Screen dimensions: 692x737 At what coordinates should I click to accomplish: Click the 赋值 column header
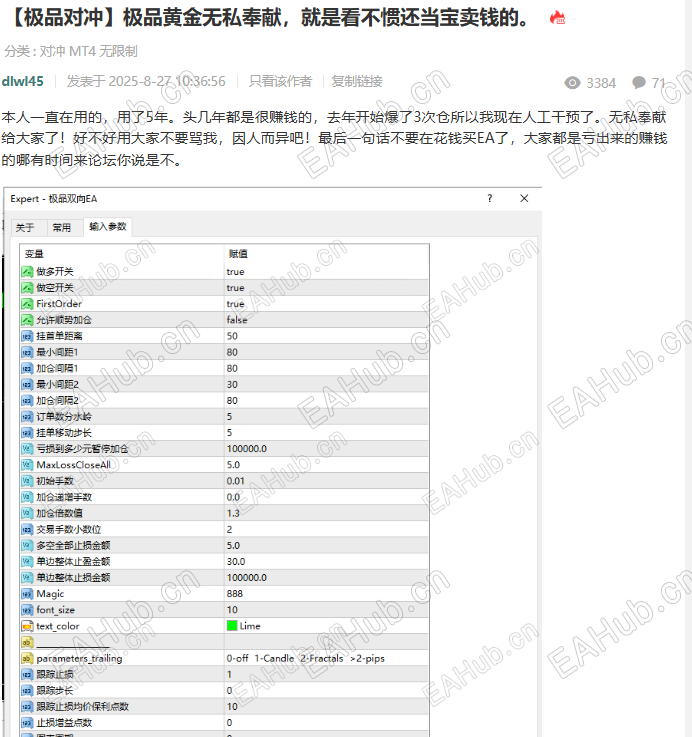click(238, 254)
